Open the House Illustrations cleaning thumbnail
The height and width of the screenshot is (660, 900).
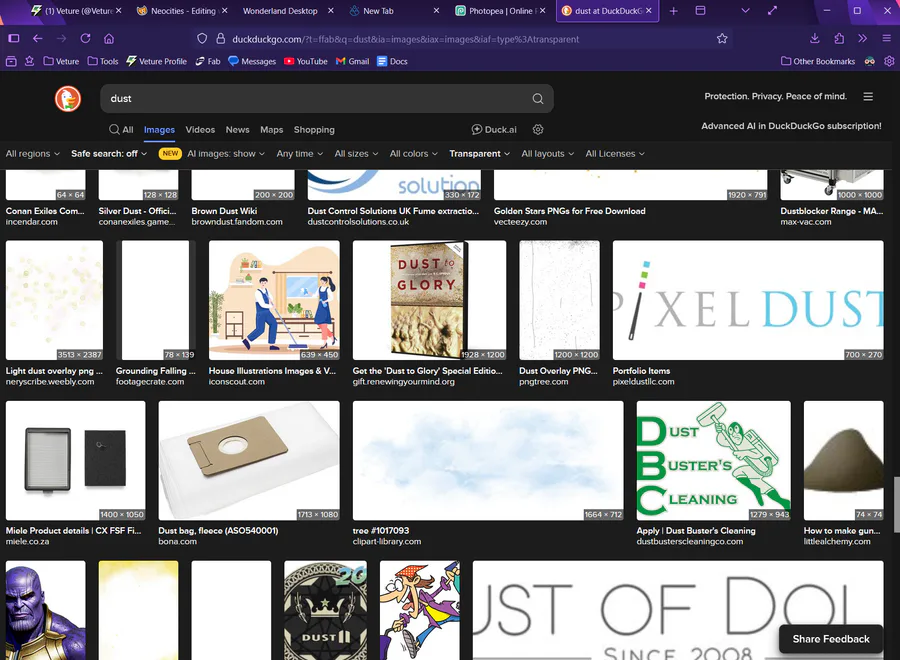pos(274,300)
